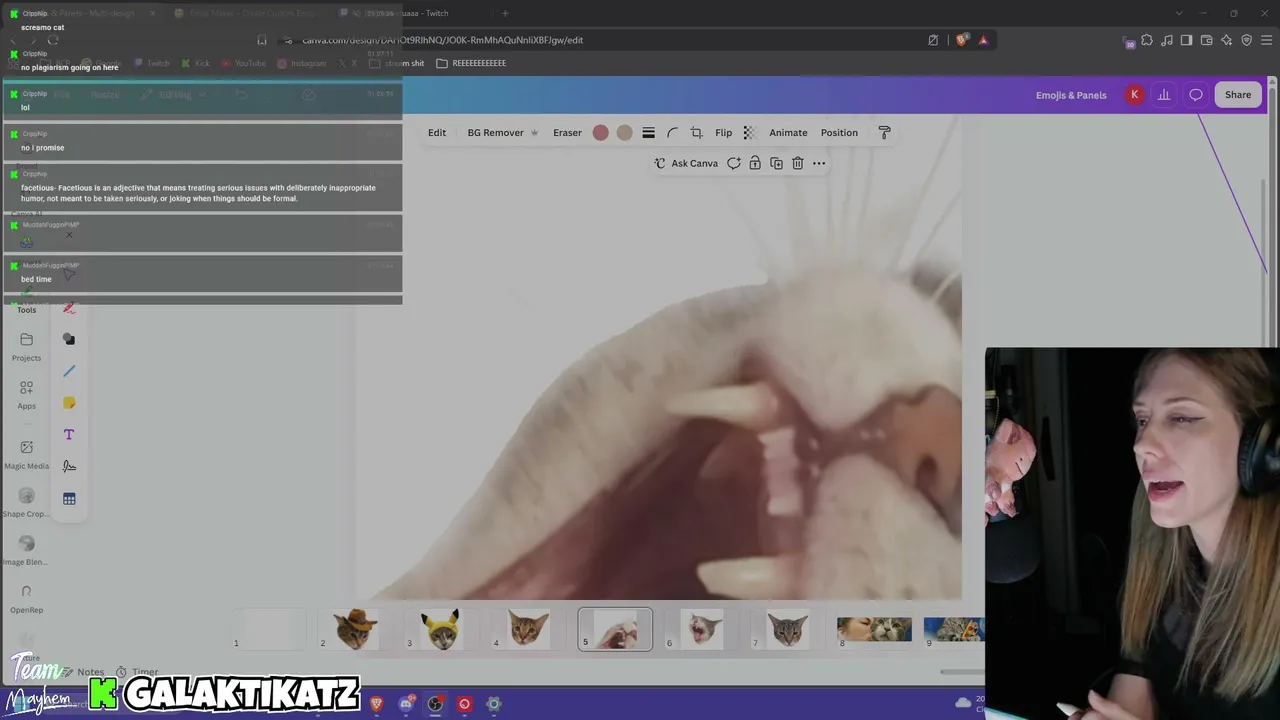Viewport: 1280px width, 720px height.
Task: Open the browser hamburger menu
Action: point(1268,40)
